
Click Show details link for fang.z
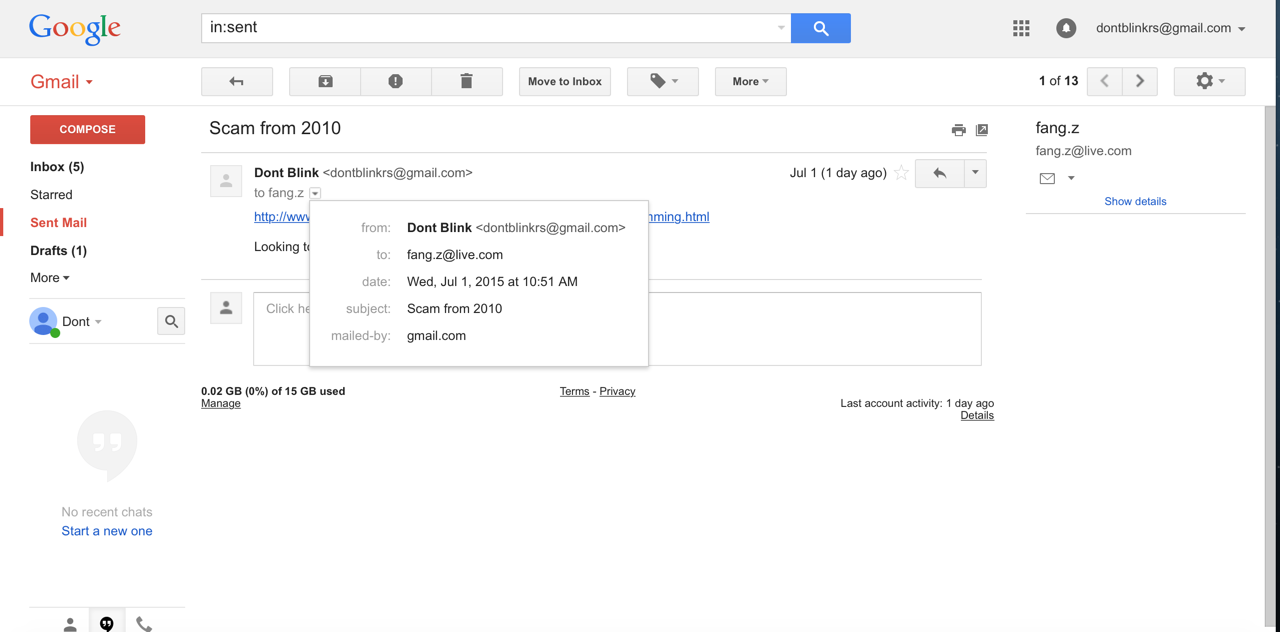click(x=1135, y=201)
